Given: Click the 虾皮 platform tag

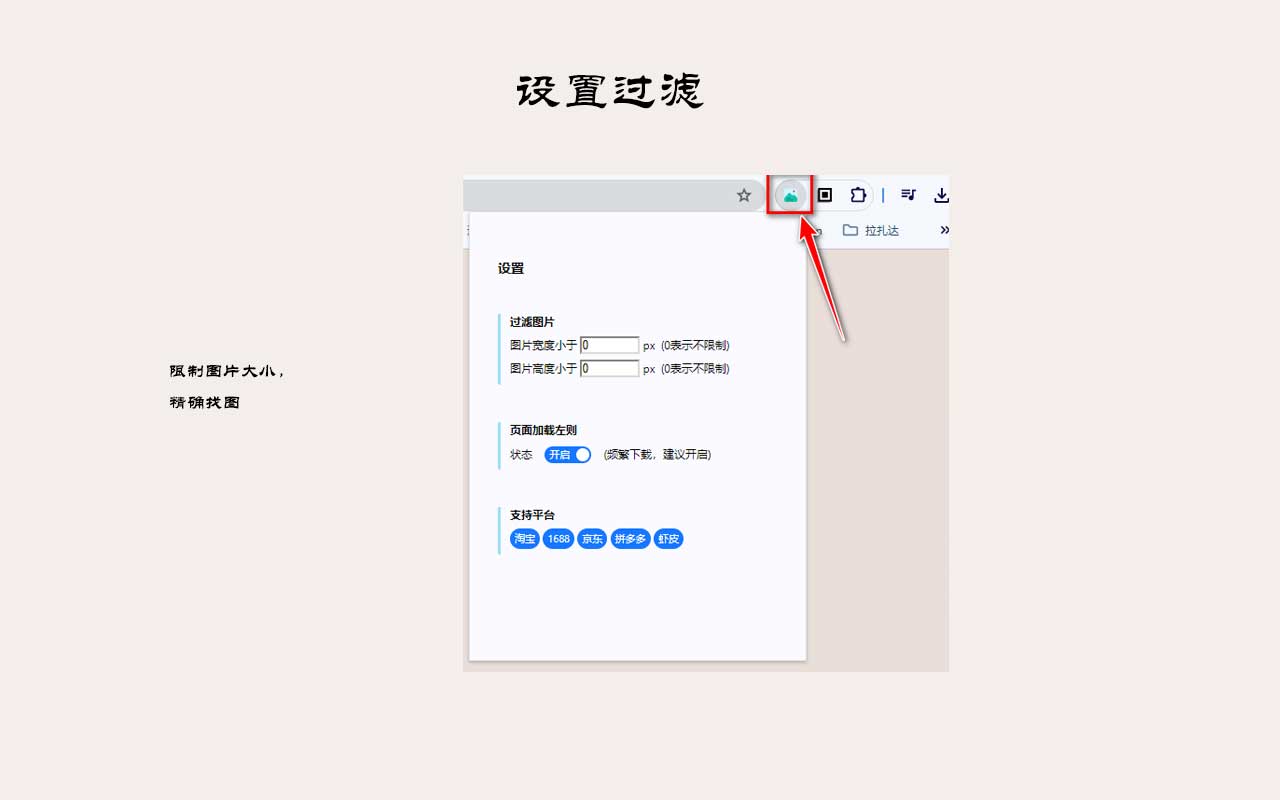Looking at the screenshot, I should click(668, 539).
